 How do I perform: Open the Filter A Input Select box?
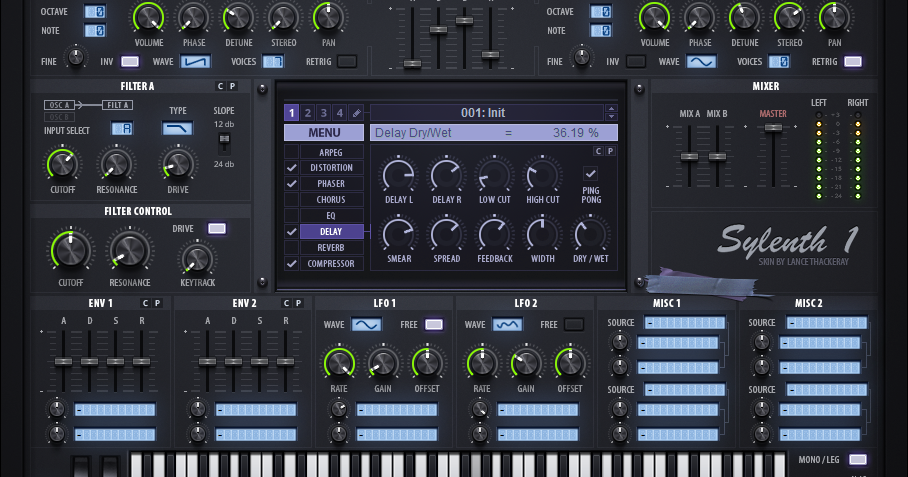coord(122,129)
